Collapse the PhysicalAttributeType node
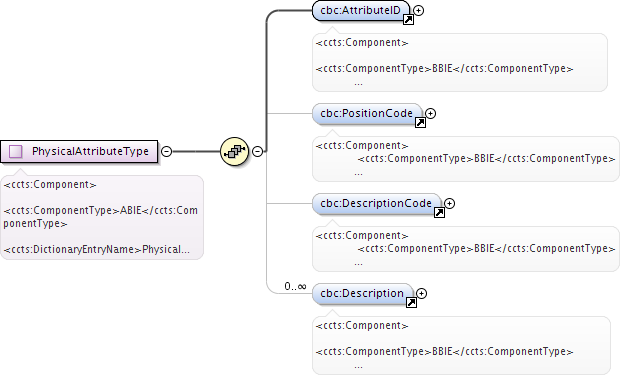Viewport: 627px width, 378px height. pyautogui.click(x=166, y=152)
